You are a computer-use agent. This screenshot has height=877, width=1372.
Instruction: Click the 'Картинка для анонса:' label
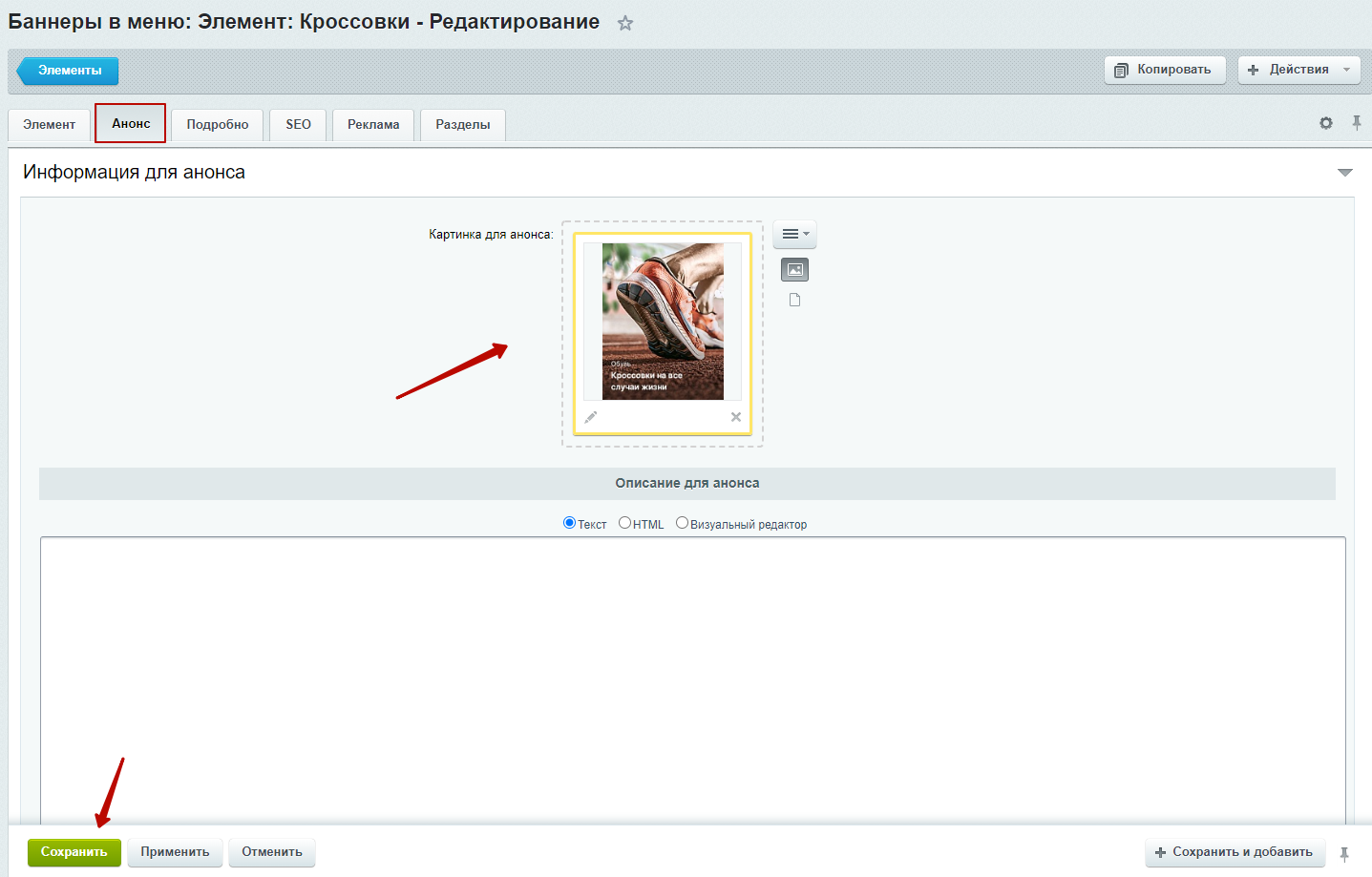(491, 235)
